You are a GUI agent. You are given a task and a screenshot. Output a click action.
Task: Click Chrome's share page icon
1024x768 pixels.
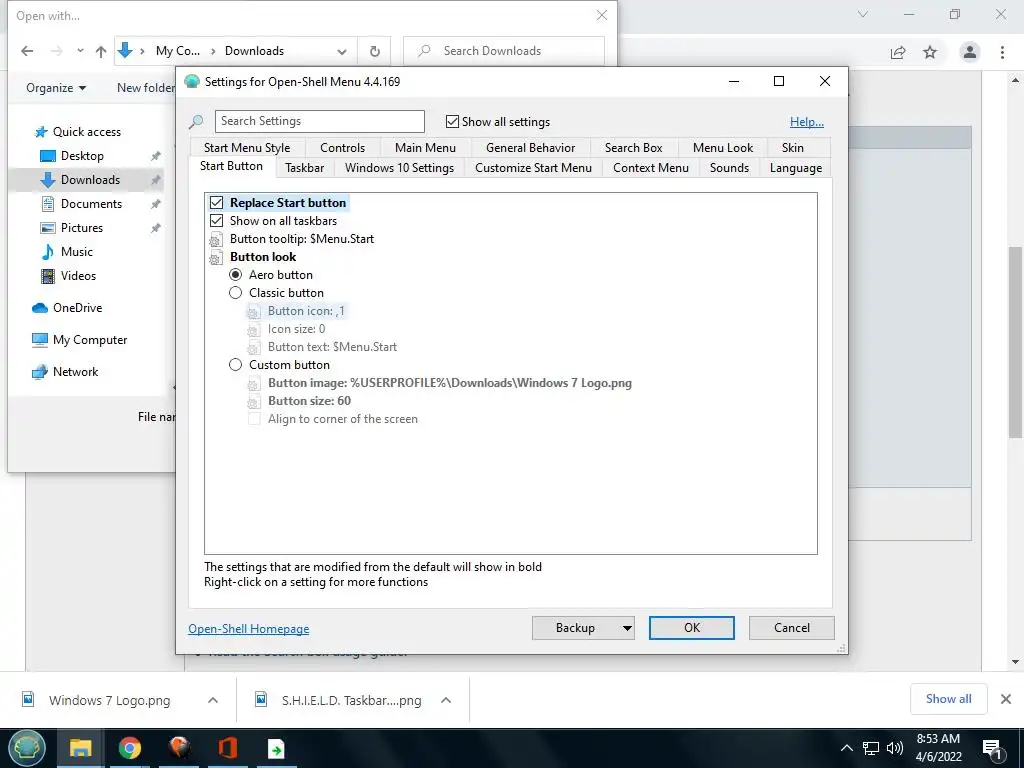(898, 52)
